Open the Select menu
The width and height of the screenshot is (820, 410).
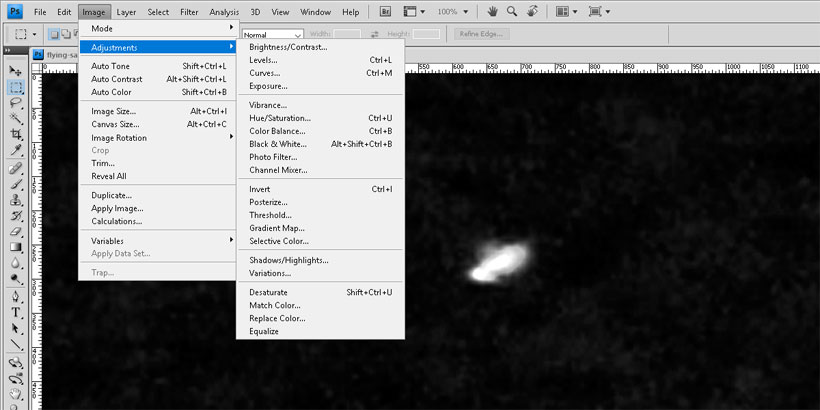pos(158,12)
